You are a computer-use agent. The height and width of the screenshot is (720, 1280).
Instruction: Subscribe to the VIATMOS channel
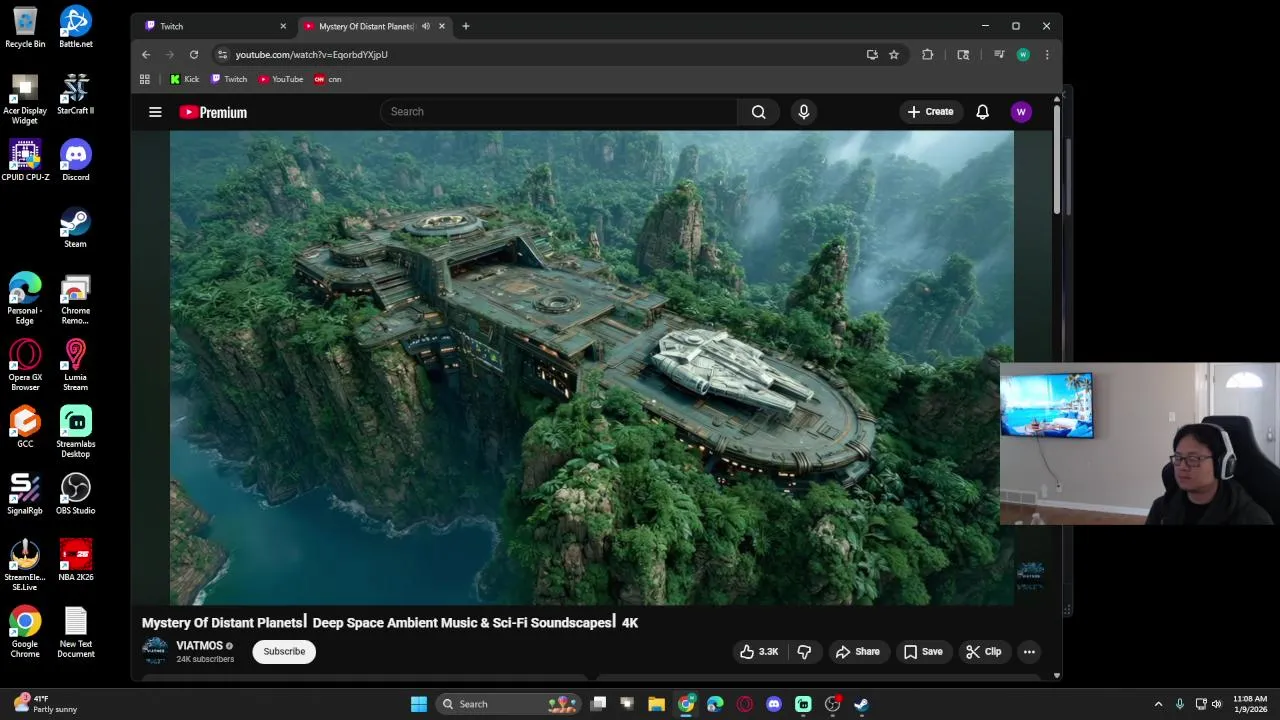coord(284,652)
